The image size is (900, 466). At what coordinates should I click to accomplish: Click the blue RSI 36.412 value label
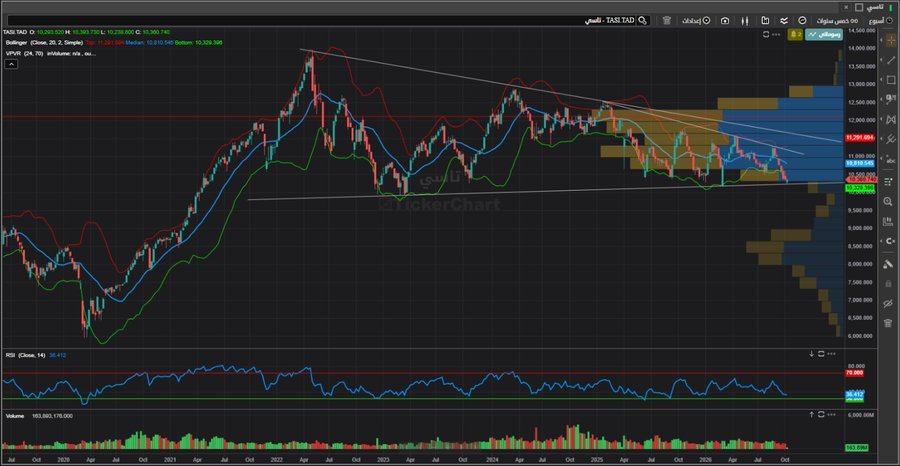(x=855, y=394)
